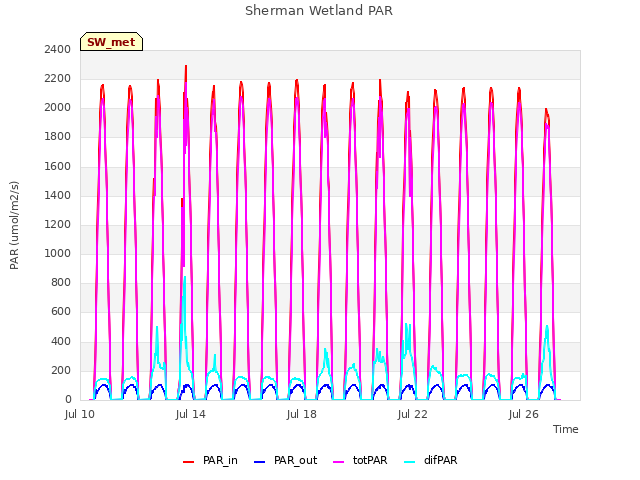Click the 2000 y-axis tick label

point(58,108)
